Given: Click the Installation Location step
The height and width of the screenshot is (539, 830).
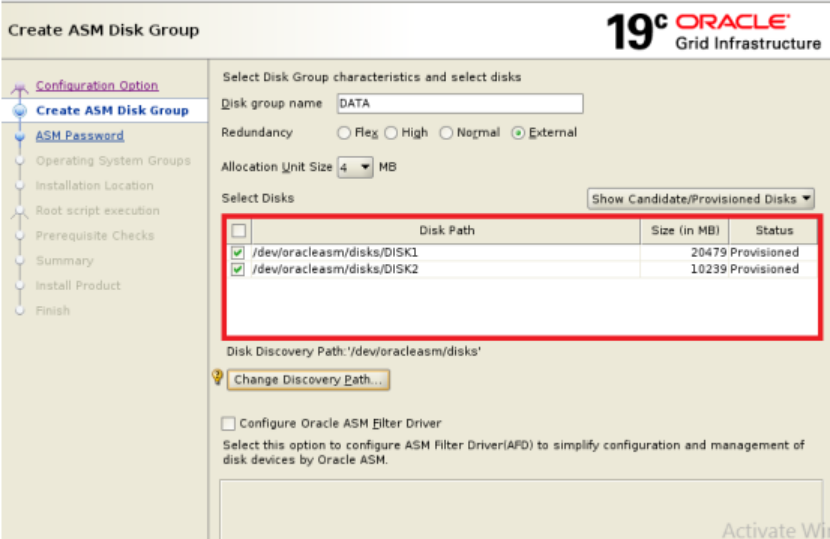Looking at the screenshot, I should (94, 186).
